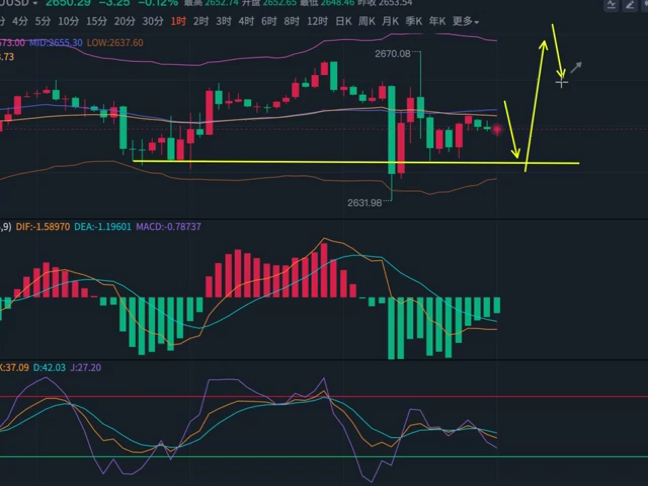The image size is (648, 486).
Task: Select the pencil drawing tool icon
Action: click(630, 5)
